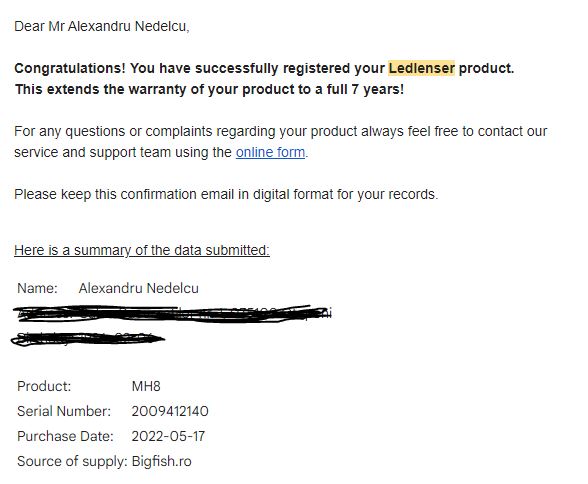
Task: Click the 'Here is a summary' heading
Action: tap(142, 250)
